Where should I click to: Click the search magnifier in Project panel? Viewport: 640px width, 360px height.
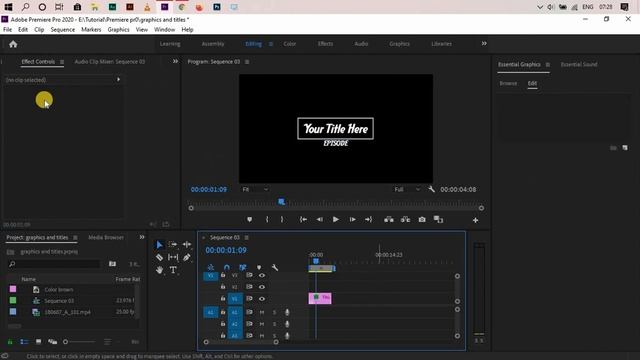(x=12, y=264)
